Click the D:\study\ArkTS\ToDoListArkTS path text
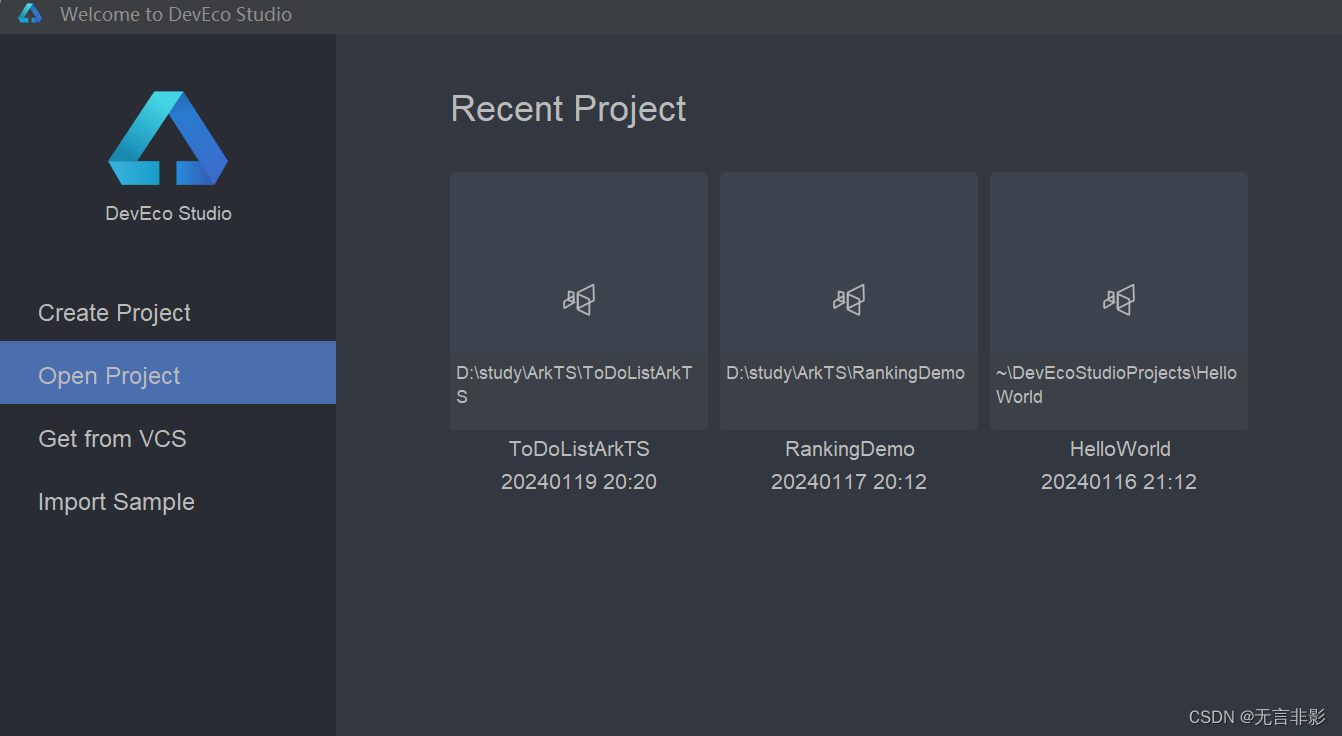The width and height of the screenshot is (1342, 736). point(574,385)
